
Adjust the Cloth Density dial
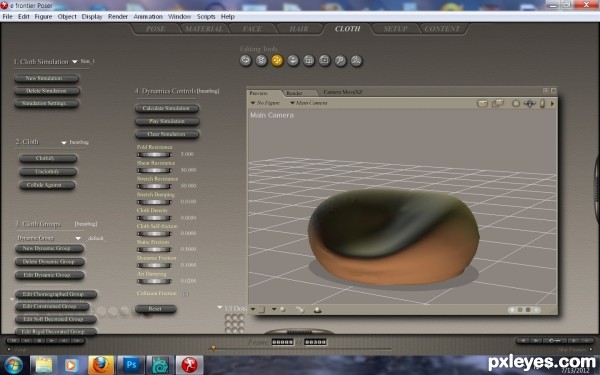pyautogui.click(x=154, y=218)
